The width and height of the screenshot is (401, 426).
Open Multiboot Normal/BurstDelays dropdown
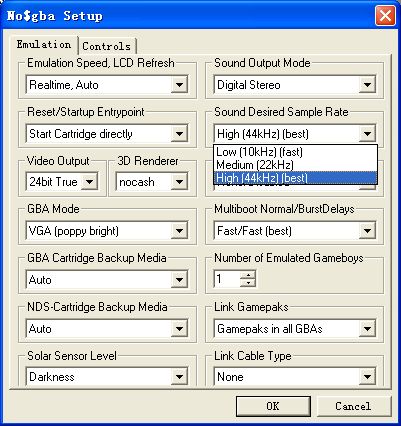(367, 231)
